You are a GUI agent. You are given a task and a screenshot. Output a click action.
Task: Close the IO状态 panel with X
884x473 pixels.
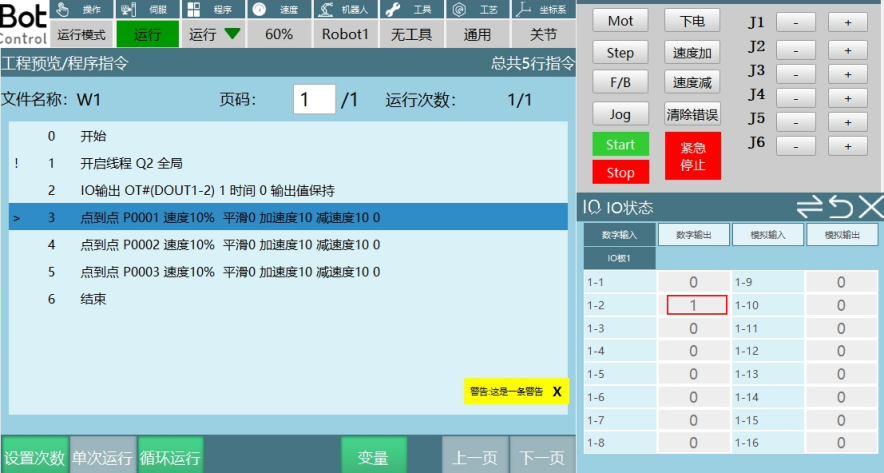tap(870, 207)
